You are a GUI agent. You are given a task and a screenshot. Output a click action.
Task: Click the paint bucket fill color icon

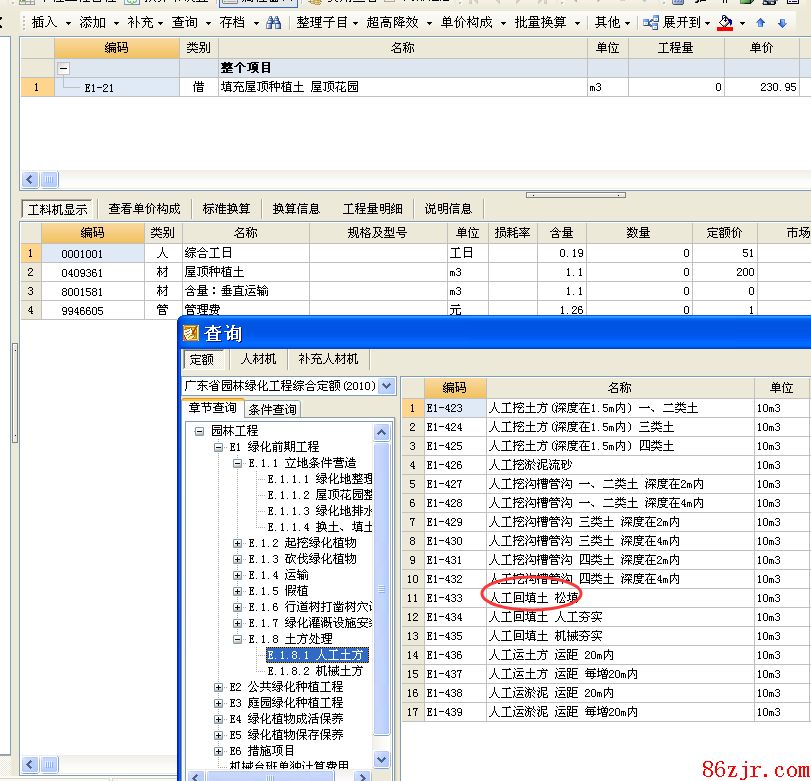pyautogui.click(x=726, y=22)
